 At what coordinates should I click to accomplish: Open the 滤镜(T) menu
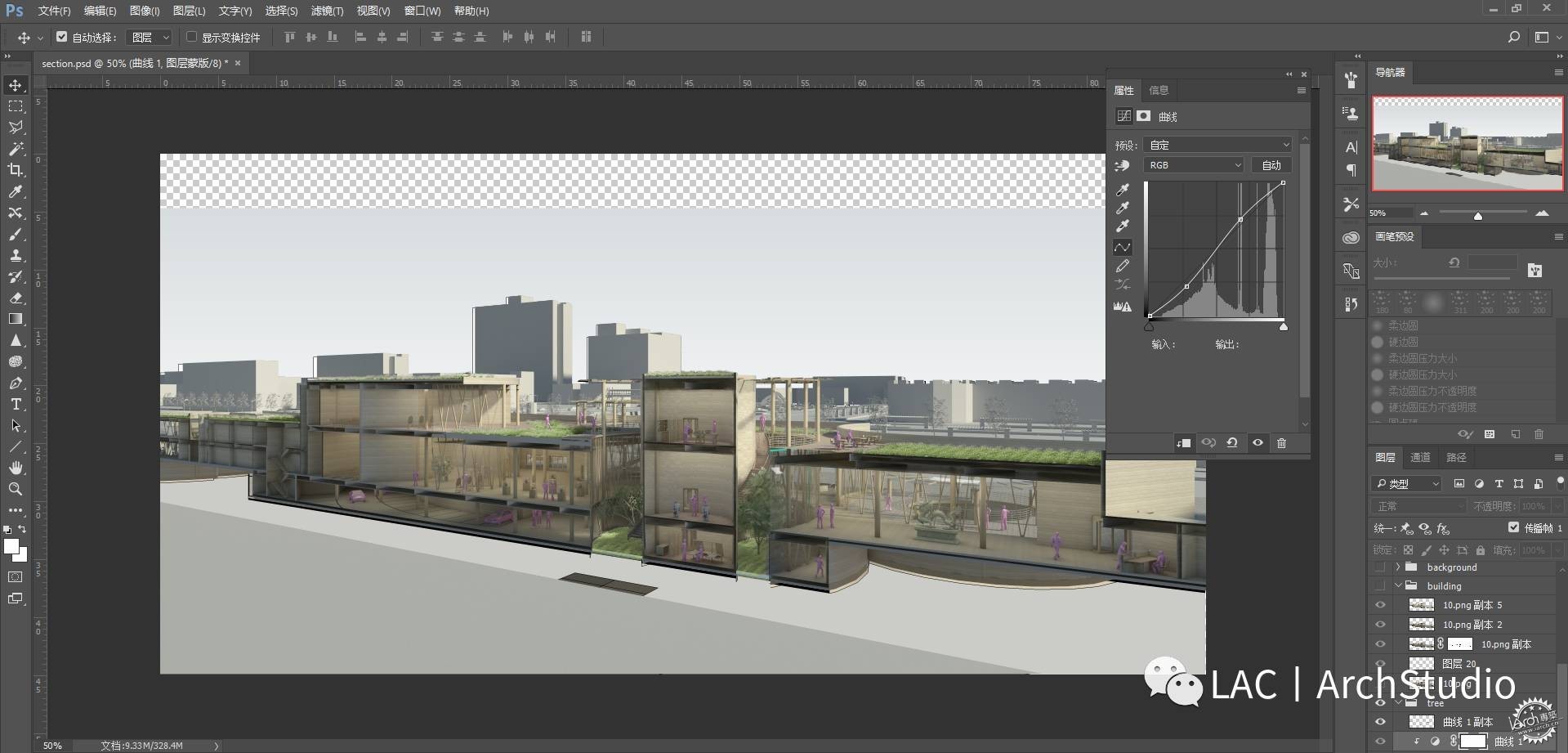pyautogui.click(x=327, y=11)
